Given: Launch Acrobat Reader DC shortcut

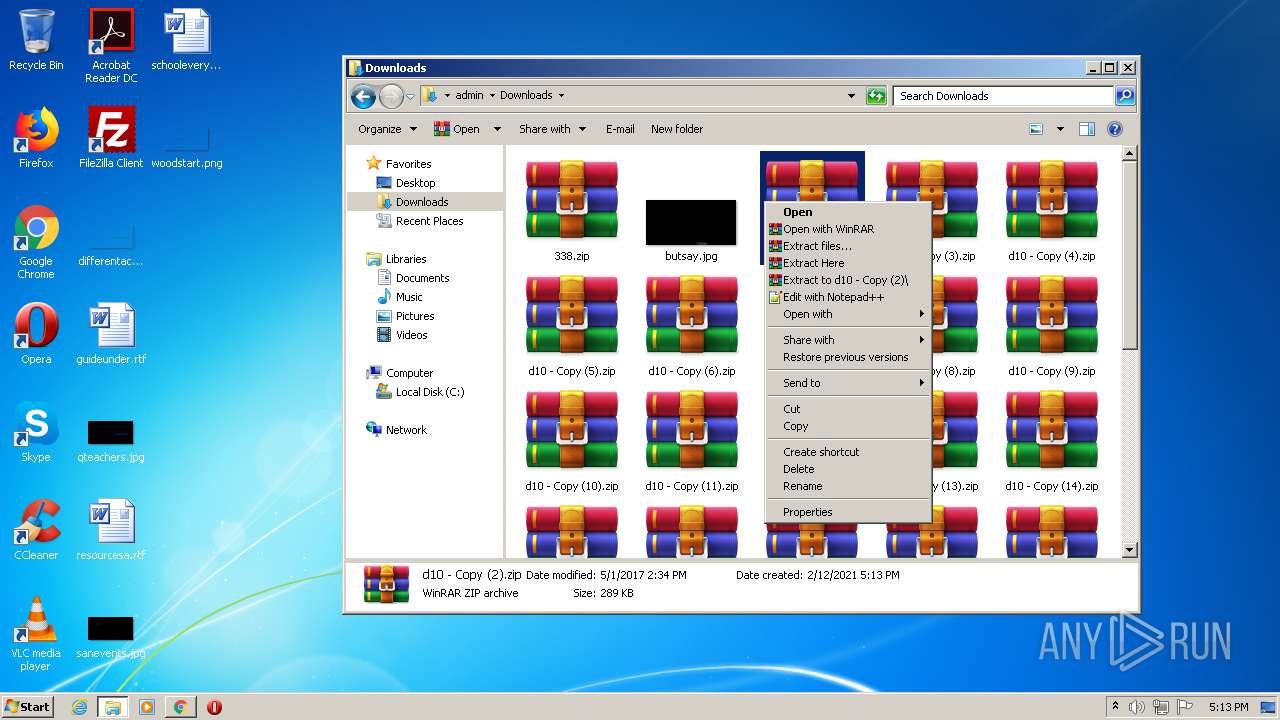Looking at the screenshot, I should point(111,46).
